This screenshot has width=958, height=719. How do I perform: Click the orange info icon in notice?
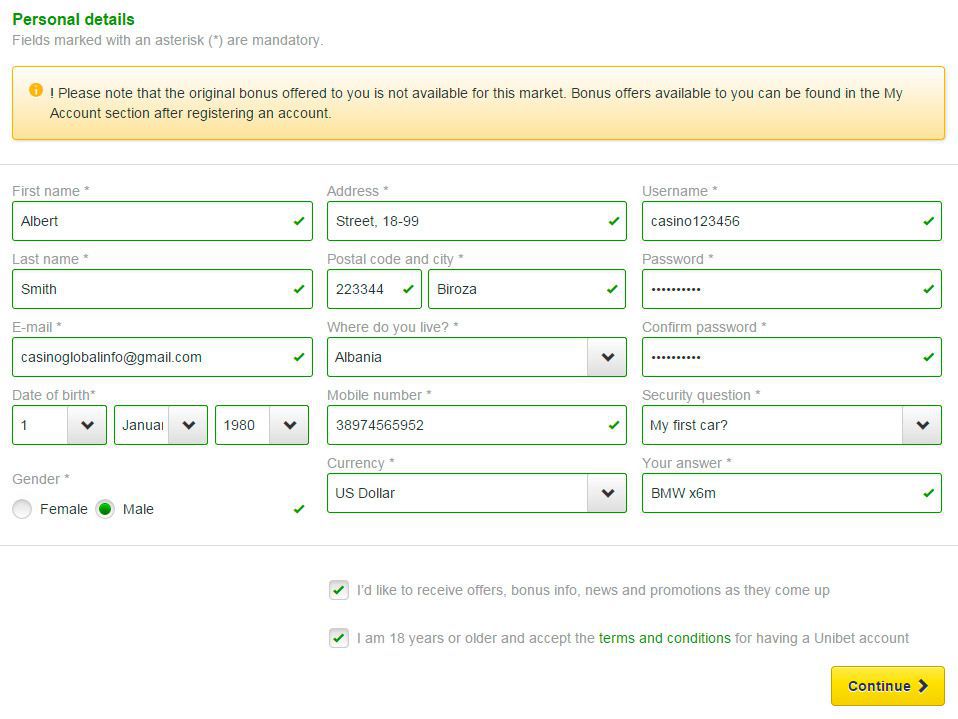(x=36, y=90)
